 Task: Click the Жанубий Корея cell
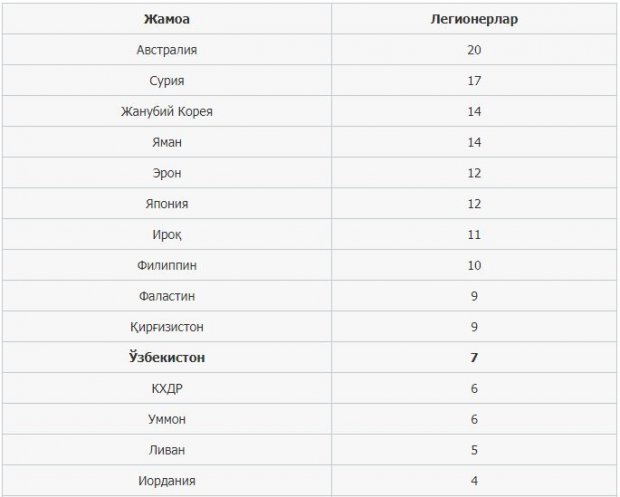(167, 111)
